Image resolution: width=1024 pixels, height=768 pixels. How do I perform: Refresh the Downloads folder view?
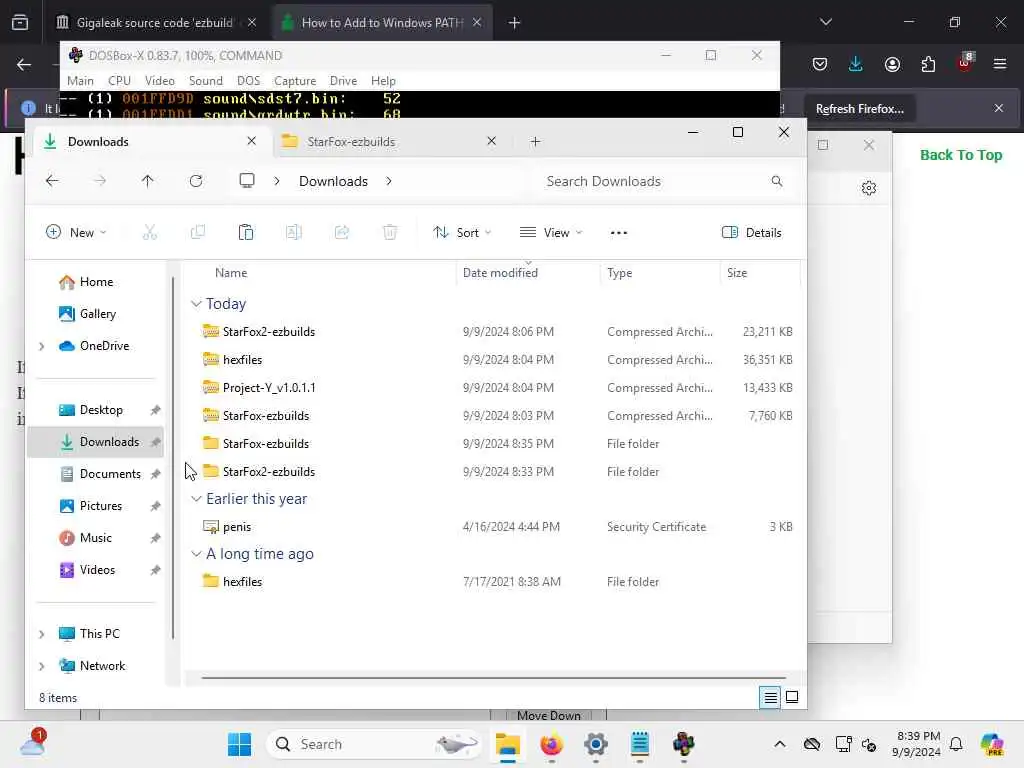coord(196,181)
